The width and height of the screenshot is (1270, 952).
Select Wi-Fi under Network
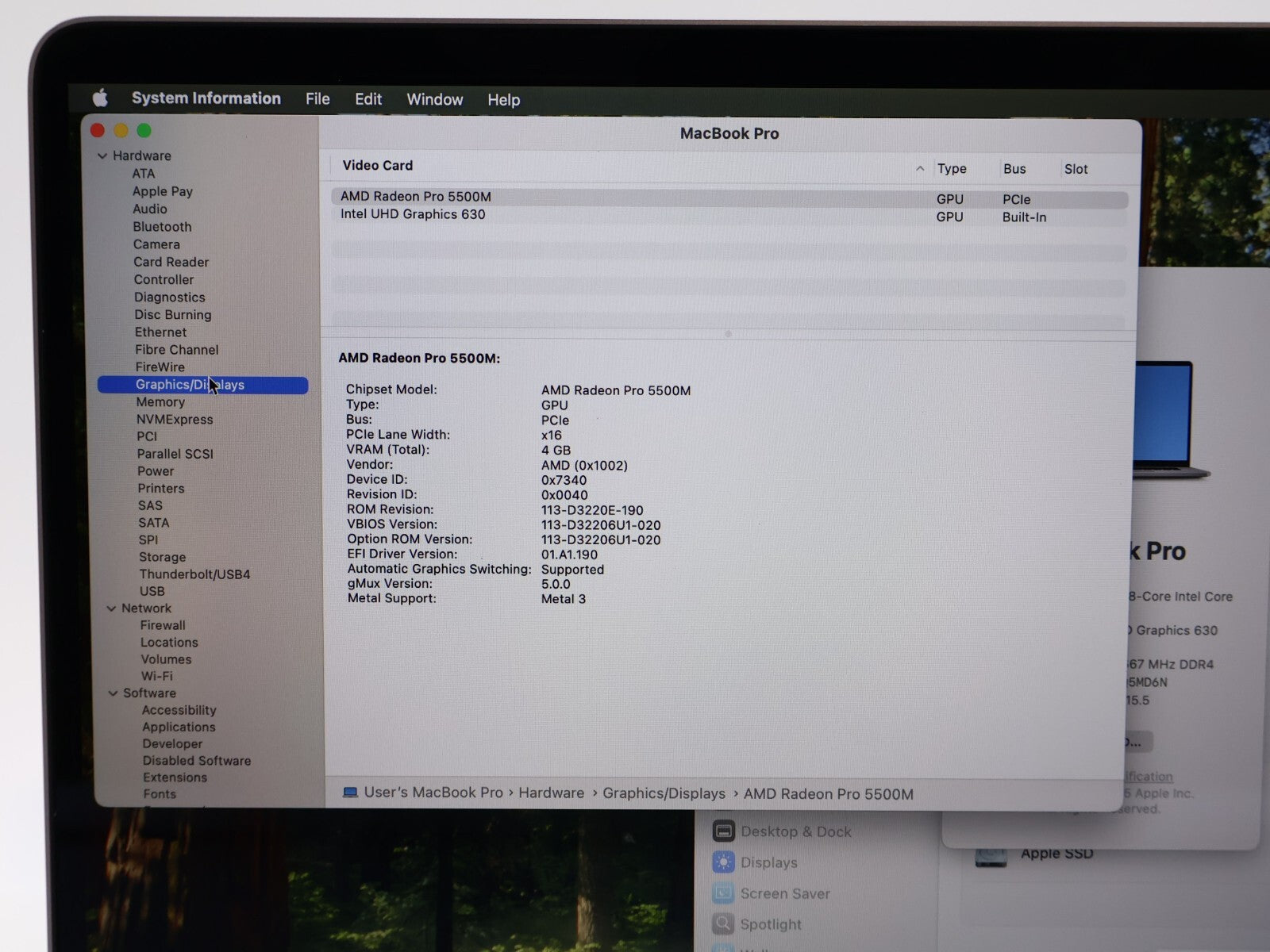[157, 676]
